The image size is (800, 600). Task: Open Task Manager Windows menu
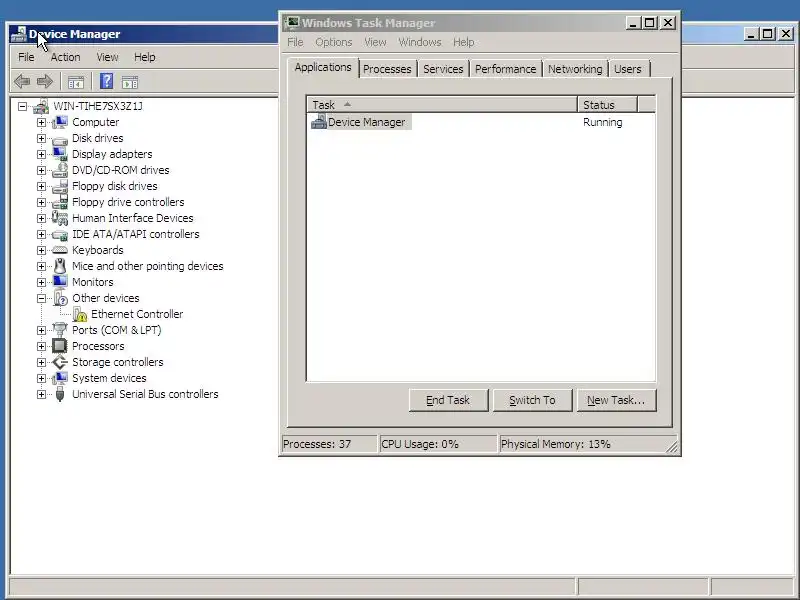419,42
